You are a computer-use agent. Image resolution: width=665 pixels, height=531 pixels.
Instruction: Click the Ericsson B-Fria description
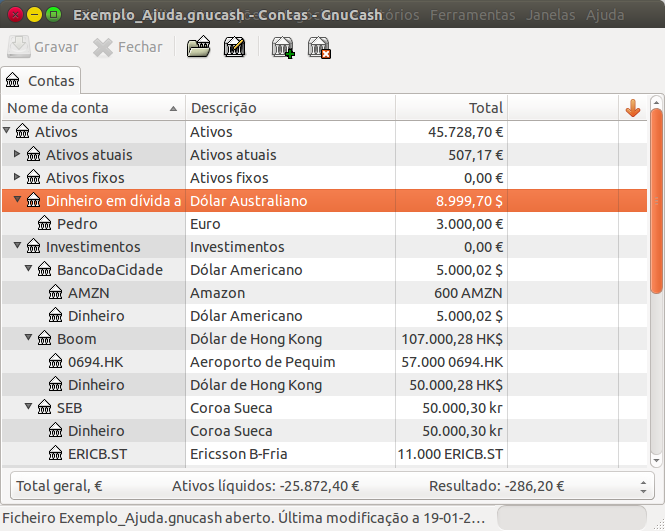239,454
